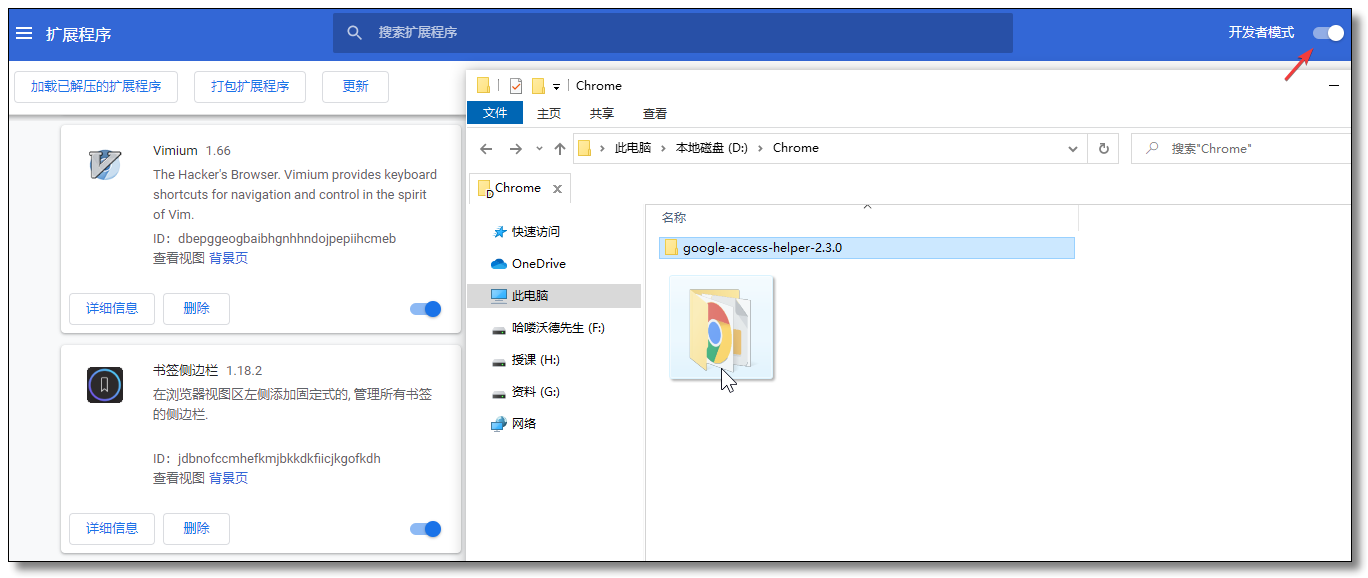Open Vimium 背景页 link
Screen dimensions: 1368x578
click(228, 258)
